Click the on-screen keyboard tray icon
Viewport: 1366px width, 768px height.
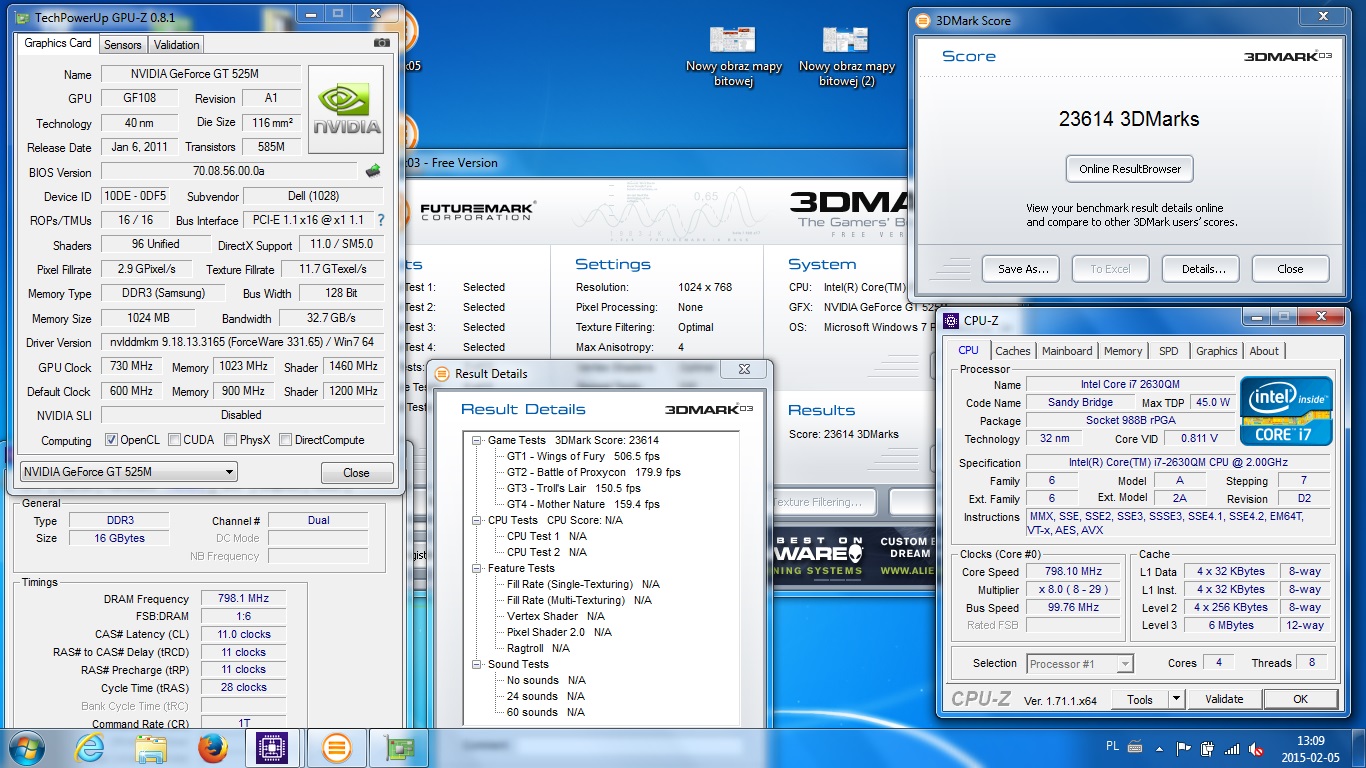(1136, 746)
